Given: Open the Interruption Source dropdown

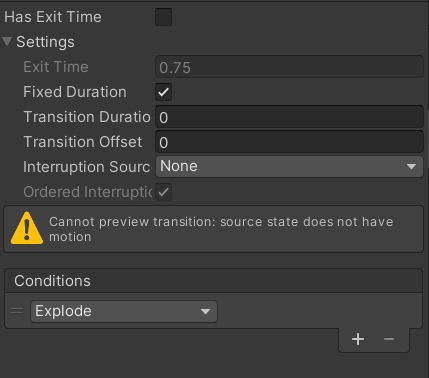Looking at the screenshot, I should pyautogui.click(x=289, y=166).
